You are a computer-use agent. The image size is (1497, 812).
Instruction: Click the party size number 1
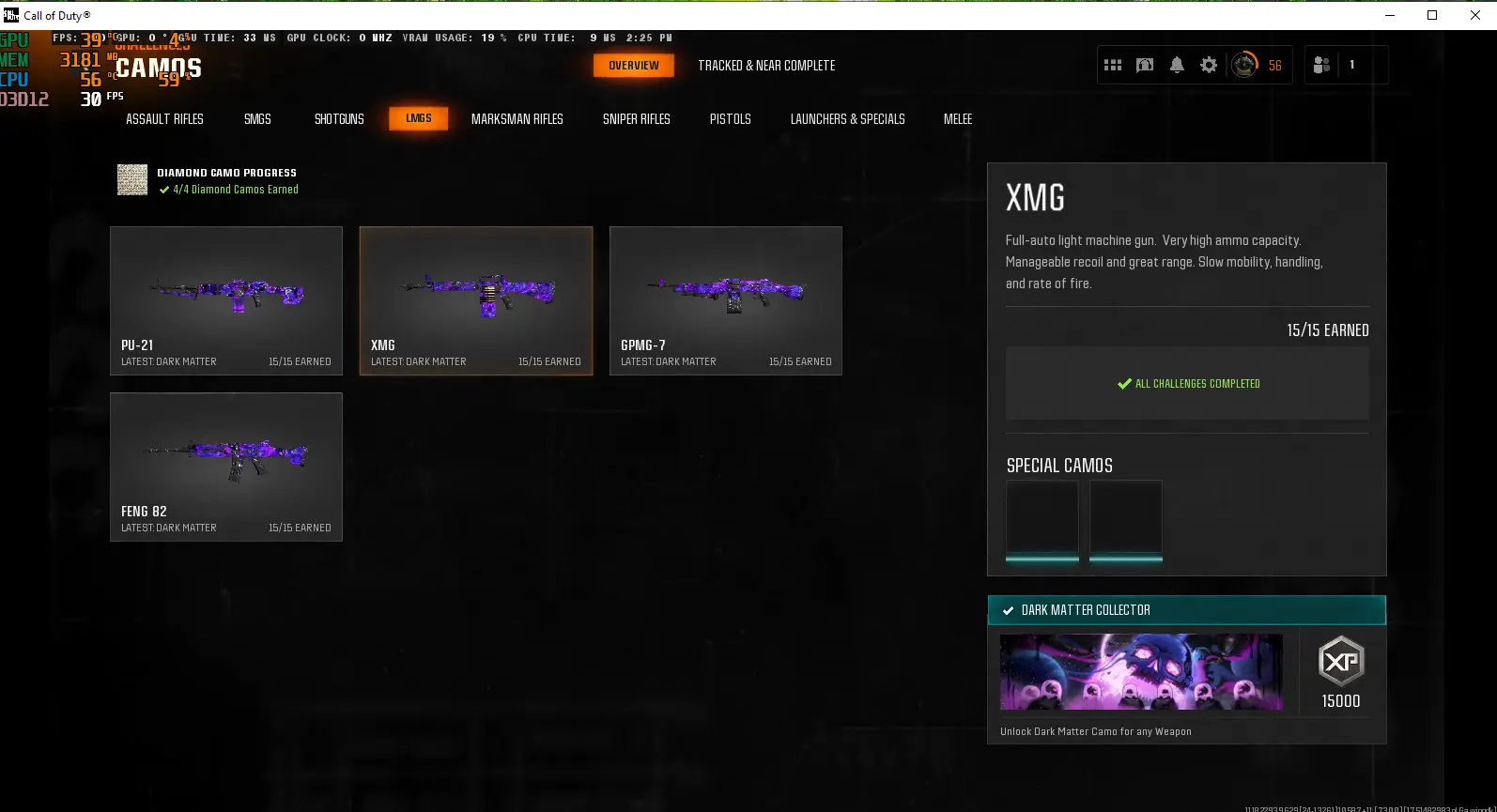[x=1352, y=65]
